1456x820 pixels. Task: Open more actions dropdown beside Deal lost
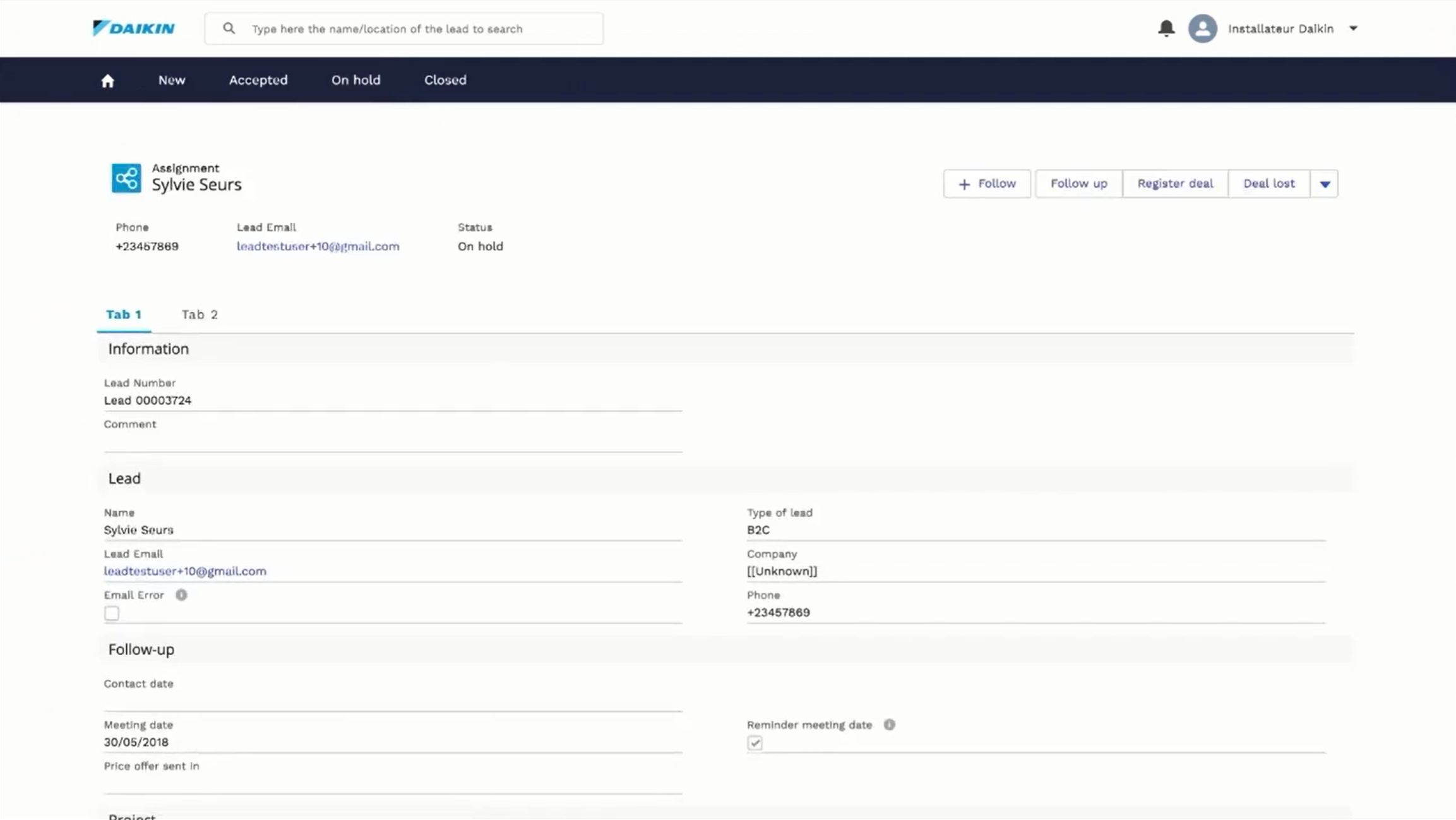click(1325, 184)
